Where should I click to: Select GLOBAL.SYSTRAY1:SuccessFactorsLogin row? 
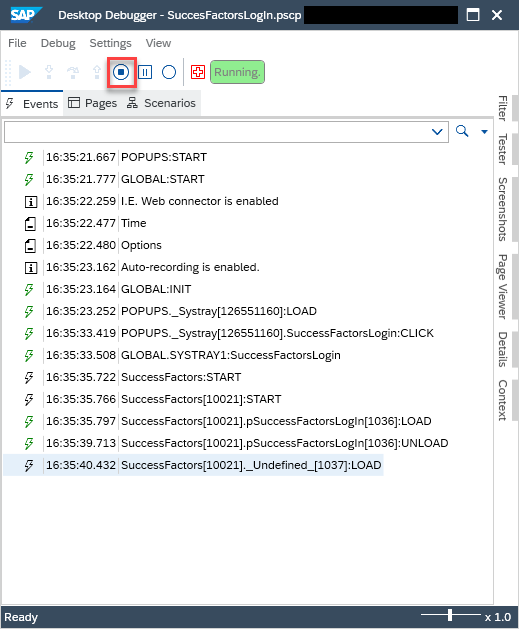coord(231,356)
